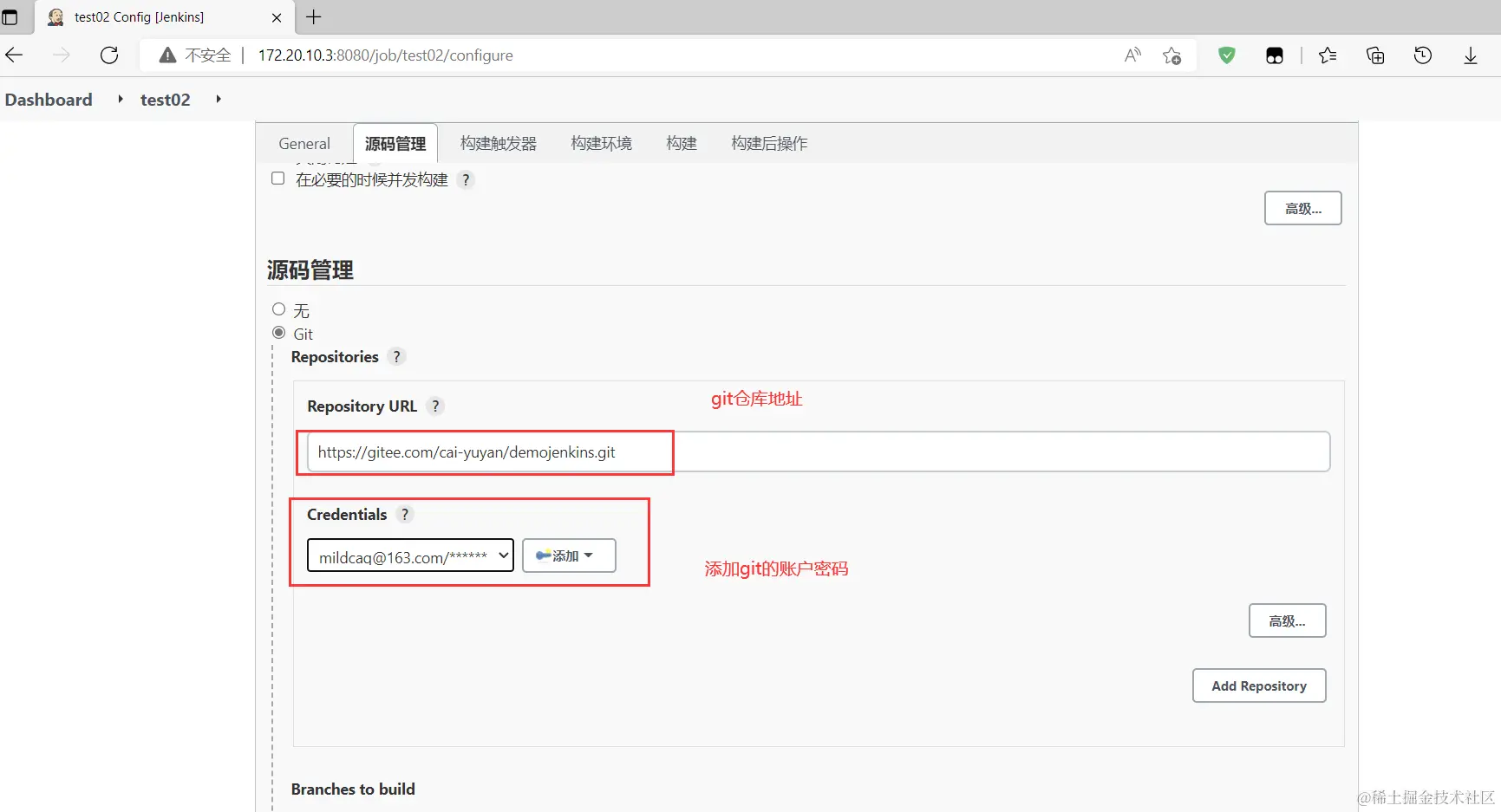This screenshot has height=812, width=1501.
Task: Click the 高级... button under Credentials
Action: 1287,620
